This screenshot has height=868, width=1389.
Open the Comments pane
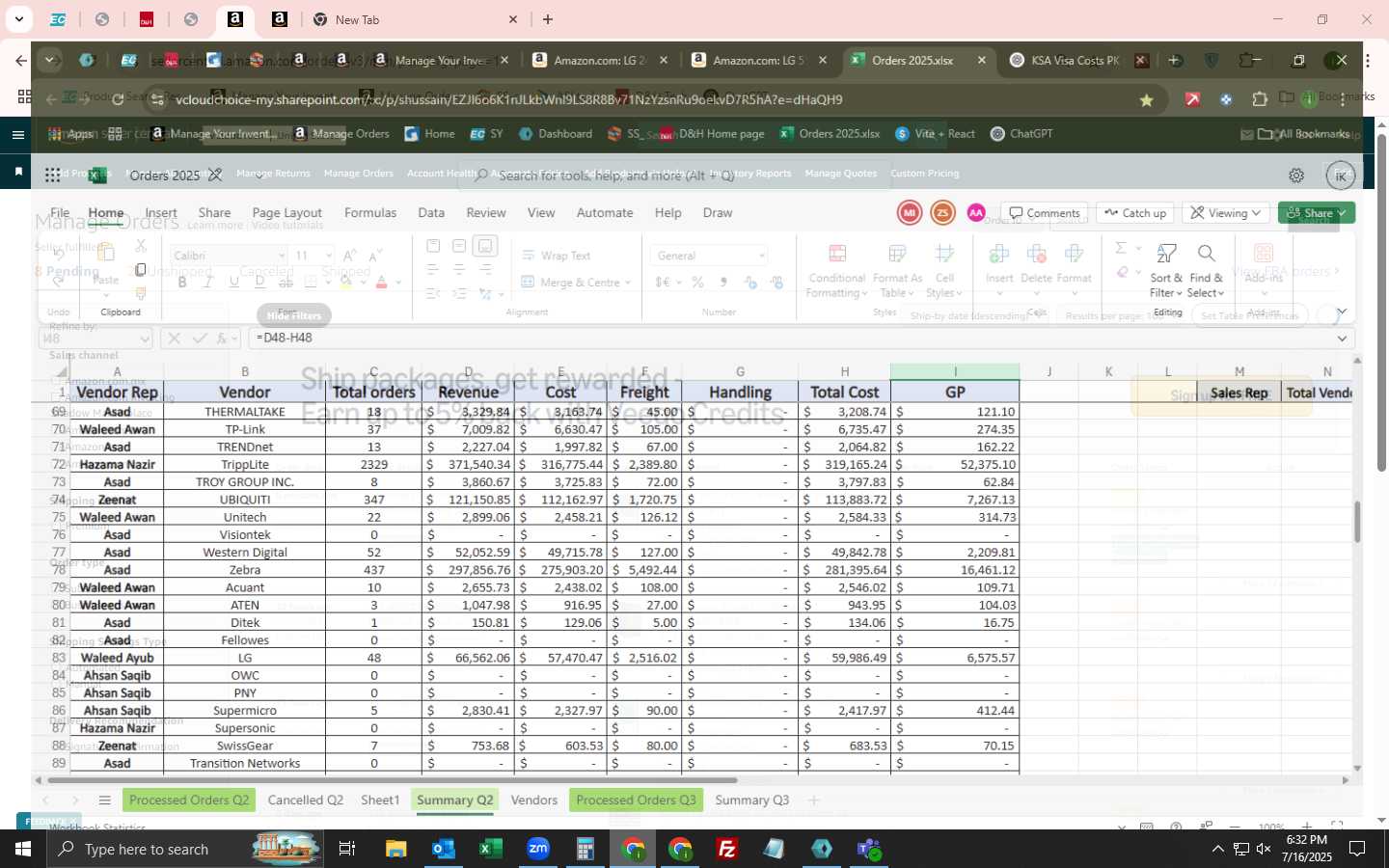click(1045, 213)
